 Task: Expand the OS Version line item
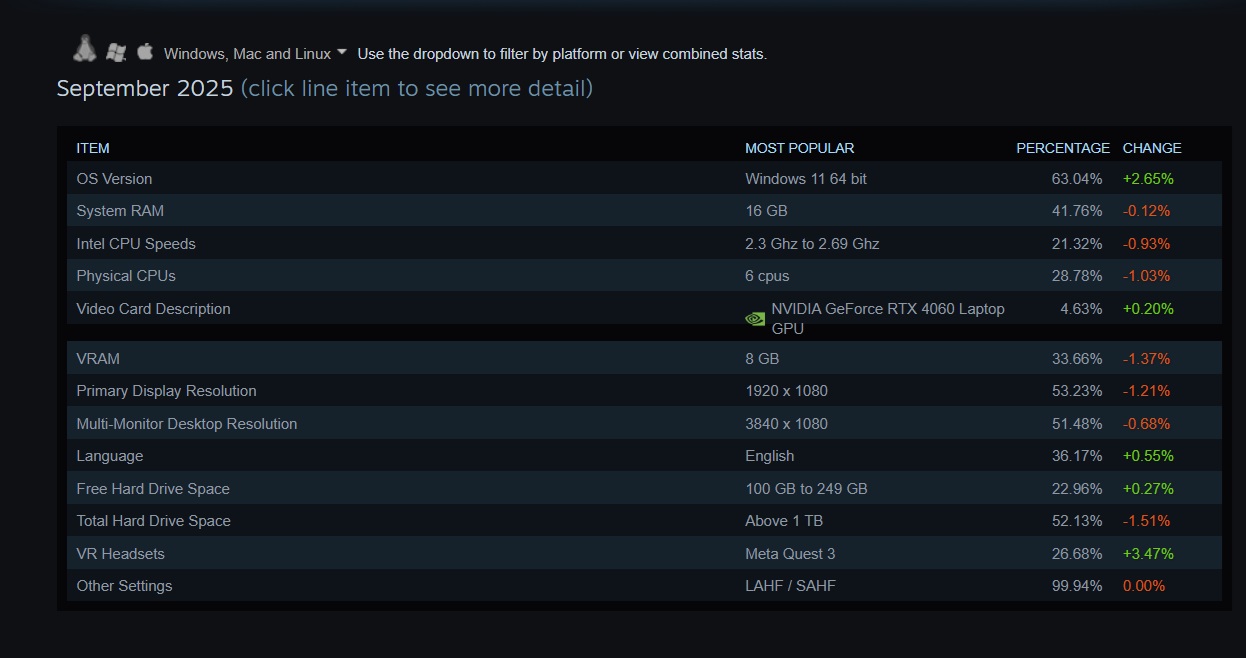[115, 179]
